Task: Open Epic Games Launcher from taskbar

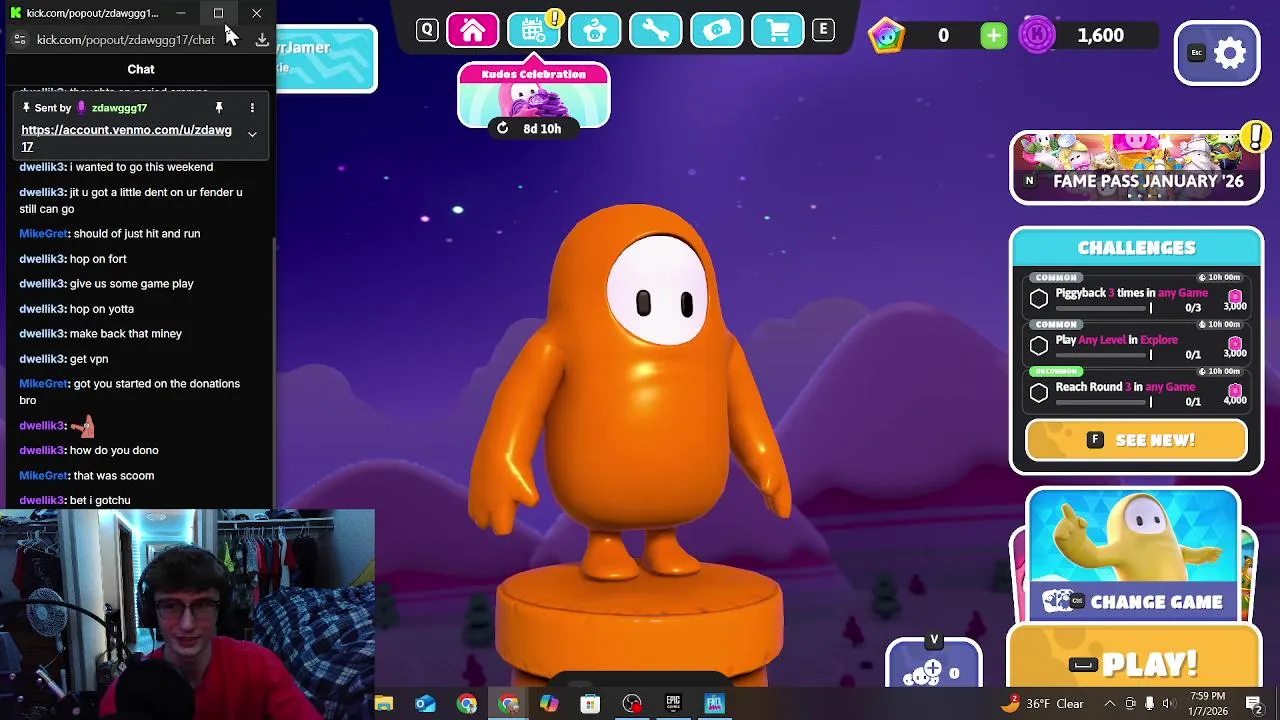Action: coord(673,704)
